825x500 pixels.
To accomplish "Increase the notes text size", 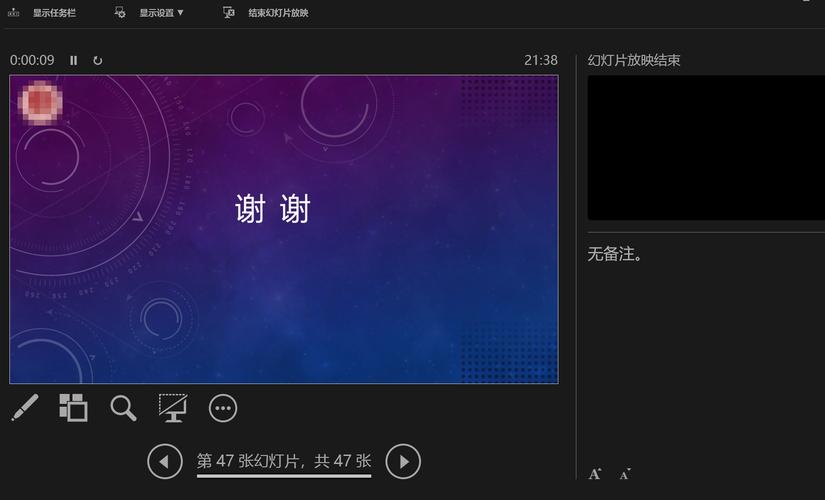I will point(595,474).
